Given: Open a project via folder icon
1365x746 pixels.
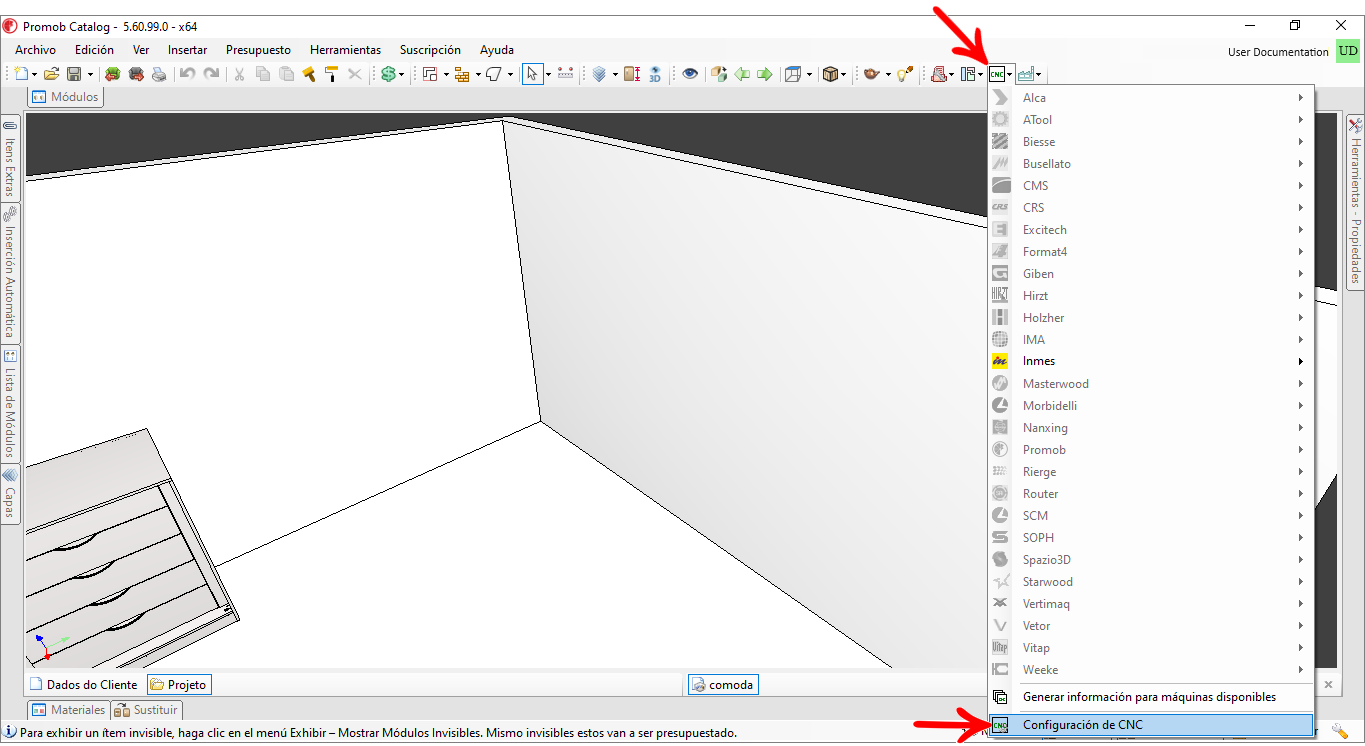Looking at the screenshot, I should click(51, 74).
